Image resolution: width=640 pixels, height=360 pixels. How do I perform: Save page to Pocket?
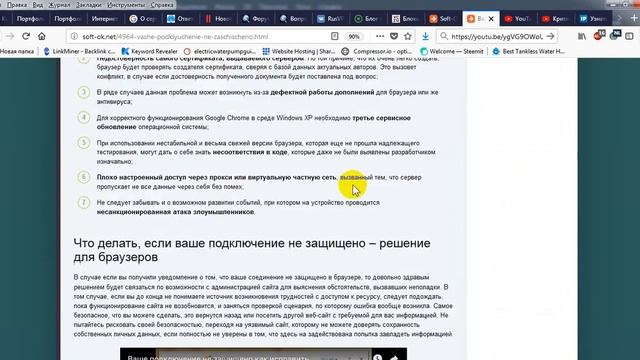click(394, 36)
